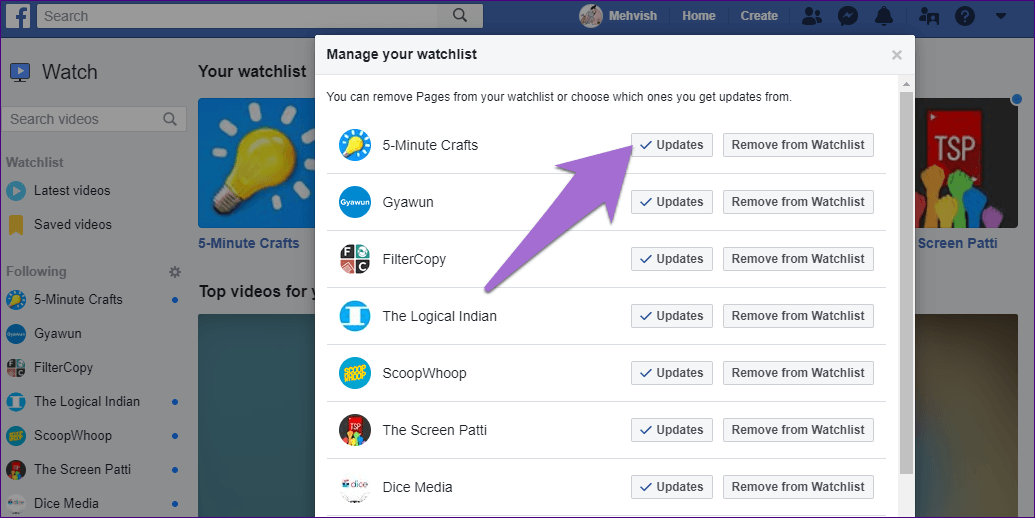Click the sidebar The Screen Patti avatar
Image resolution: width=1035 pixels, height=518 pixels.
16,470
